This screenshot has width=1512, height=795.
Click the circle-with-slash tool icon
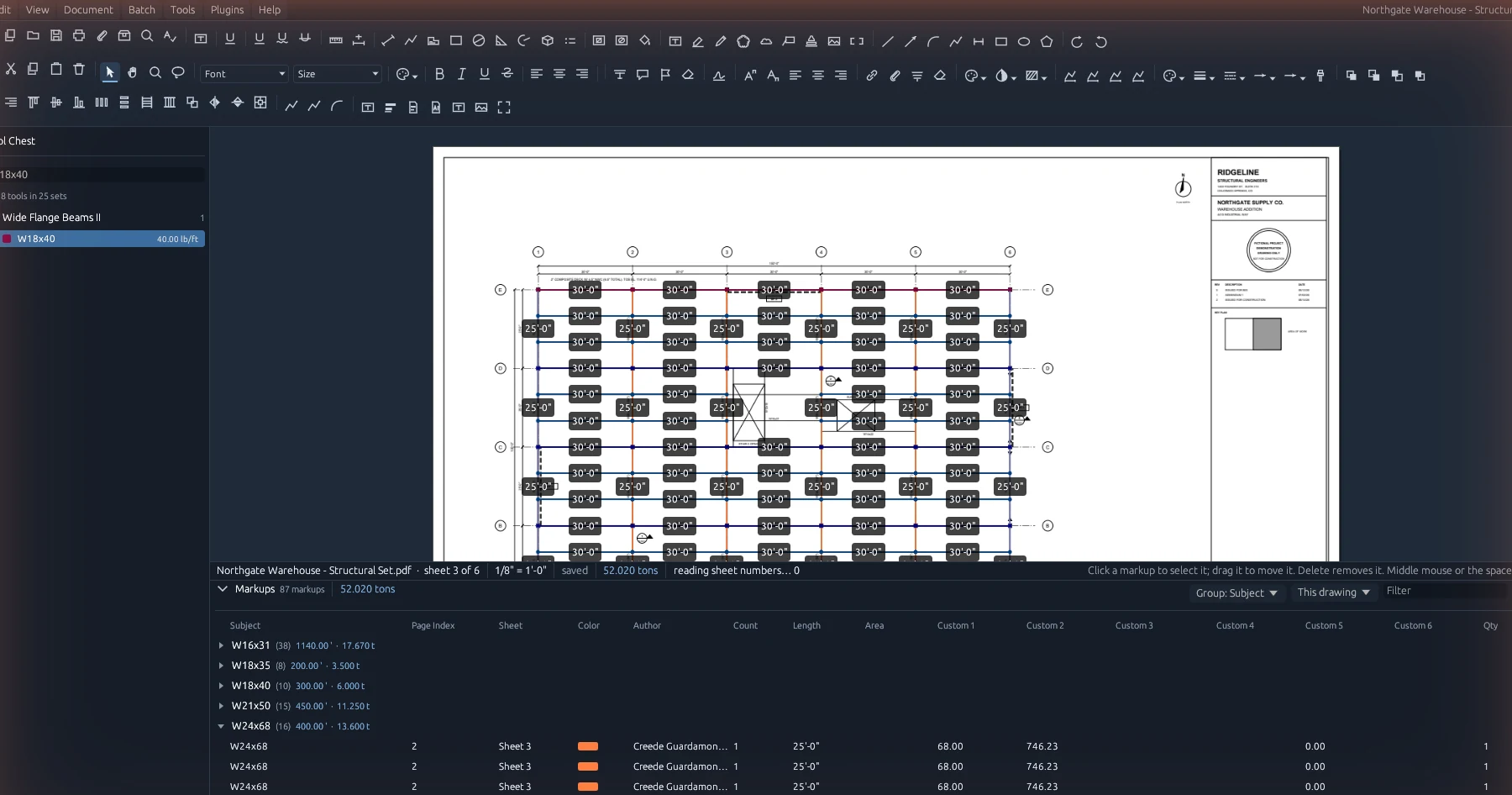[479, 40]
